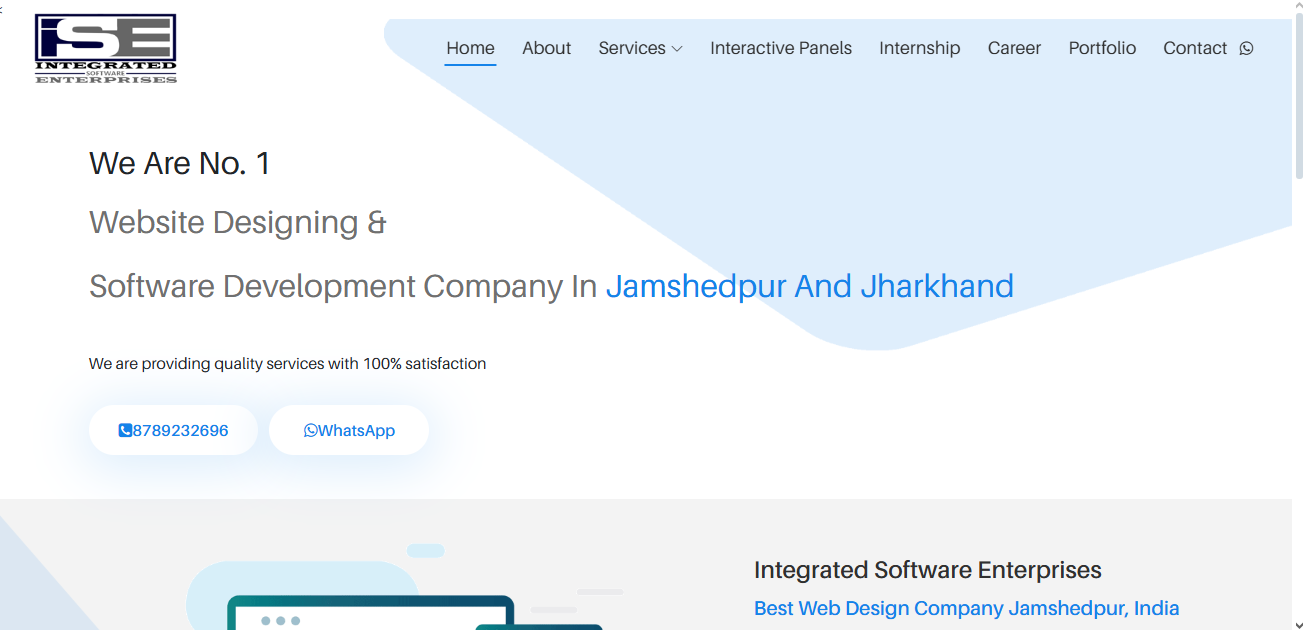Click the Jamshedpur And Jharkhand heading text

click(x=810, y=286)
